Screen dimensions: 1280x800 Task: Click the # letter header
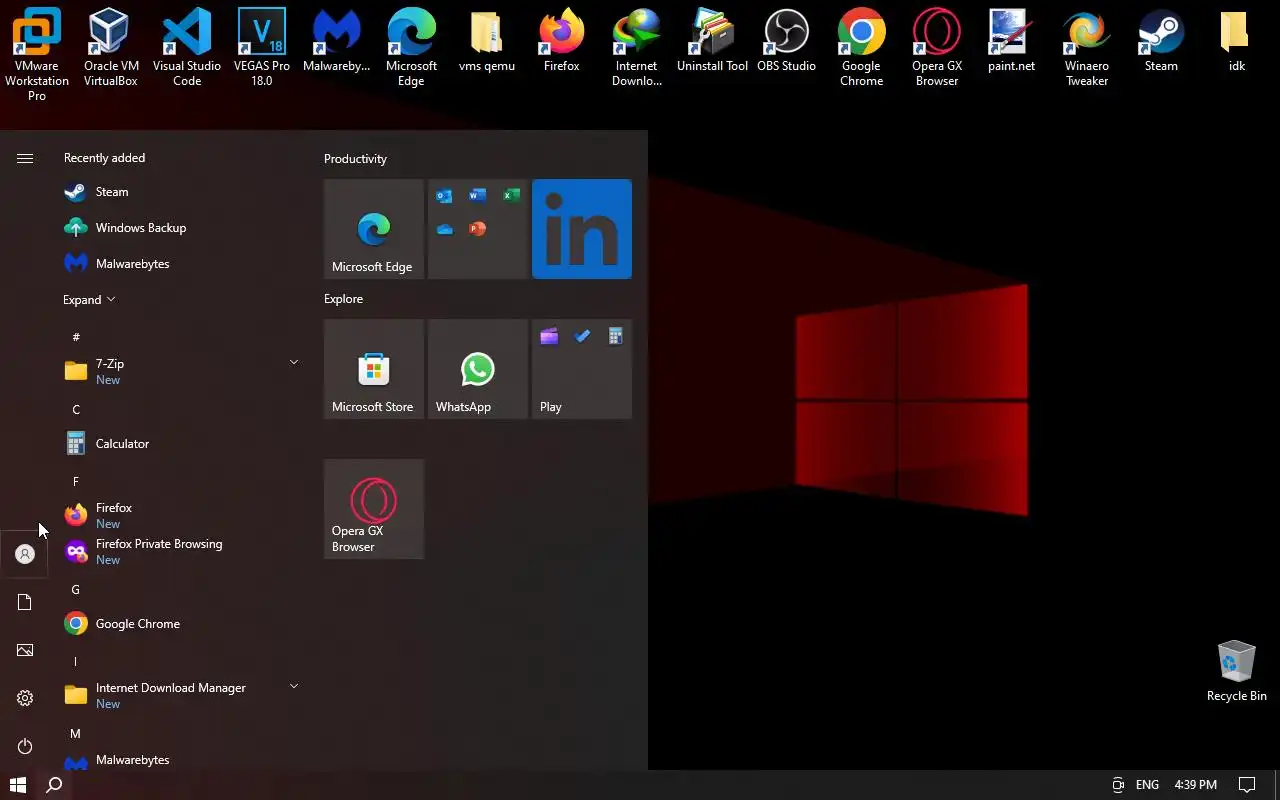click(76, 338)
